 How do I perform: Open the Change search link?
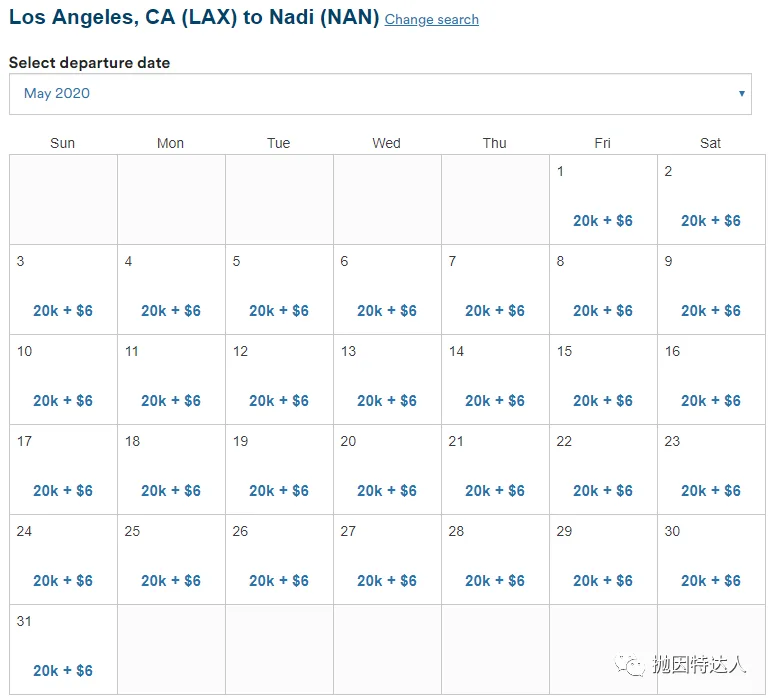(x=431, y=19)
